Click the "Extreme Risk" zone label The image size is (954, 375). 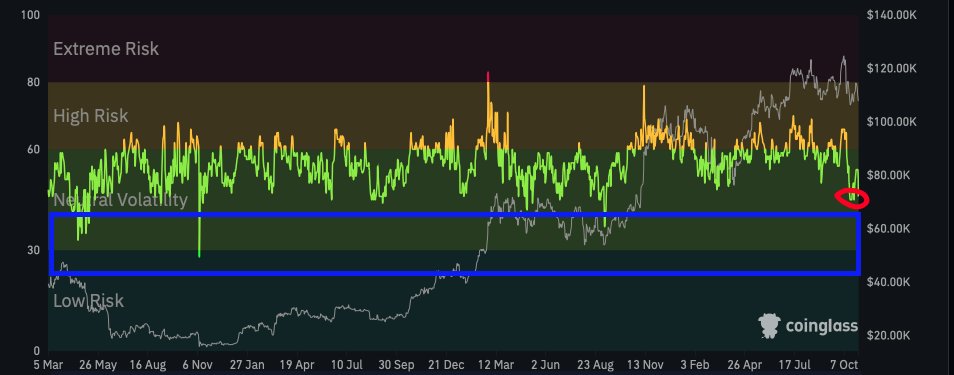point(106,49)
